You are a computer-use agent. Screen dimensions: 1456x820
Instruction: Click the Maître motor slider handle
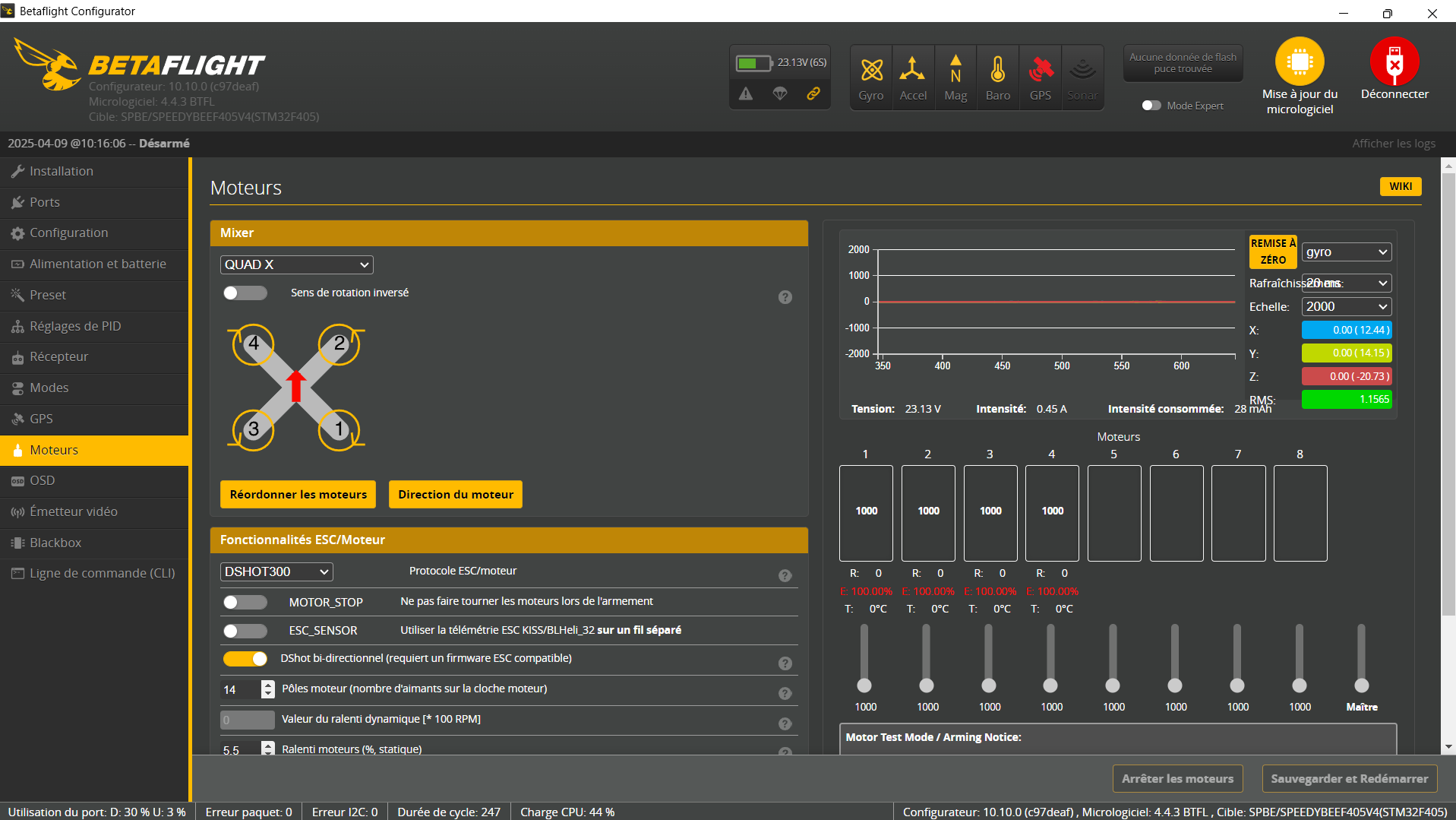[x=1361, y=685]
